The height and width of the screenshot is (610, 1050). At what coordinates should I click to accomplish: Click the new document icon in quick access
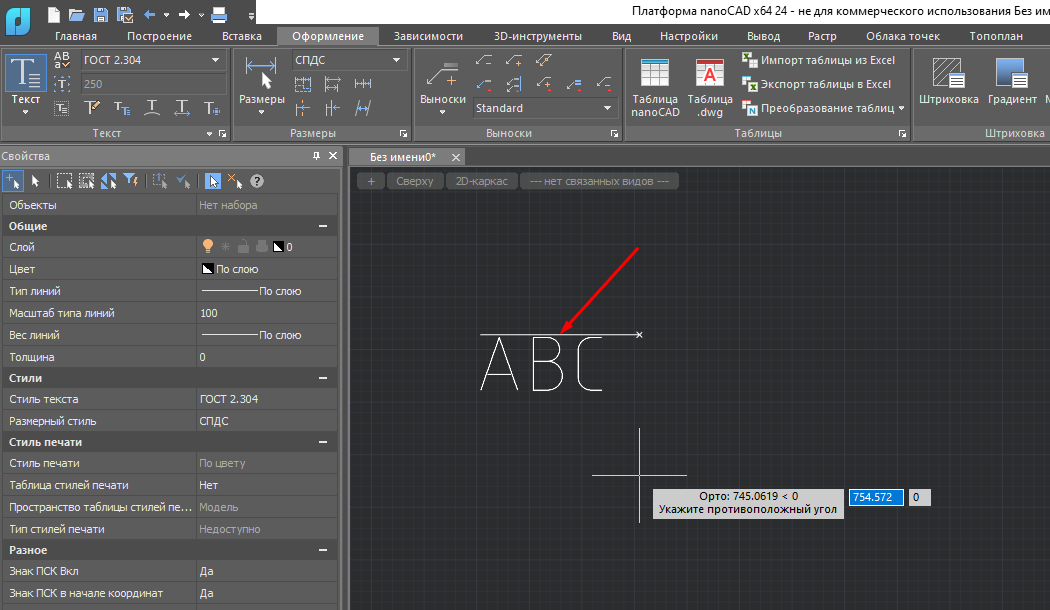54,14
